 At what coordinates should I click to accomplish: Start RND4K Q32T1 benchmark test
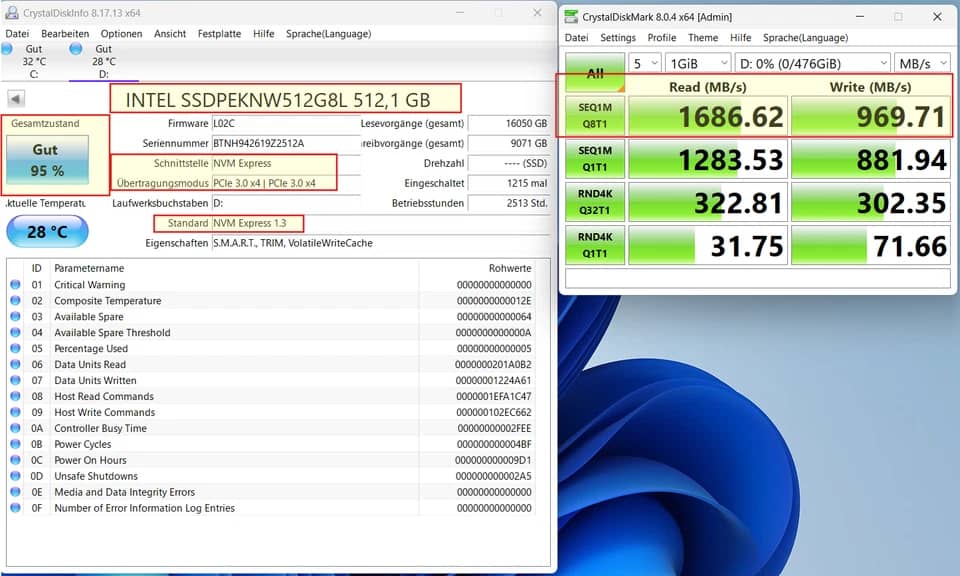tap(594, 201)
